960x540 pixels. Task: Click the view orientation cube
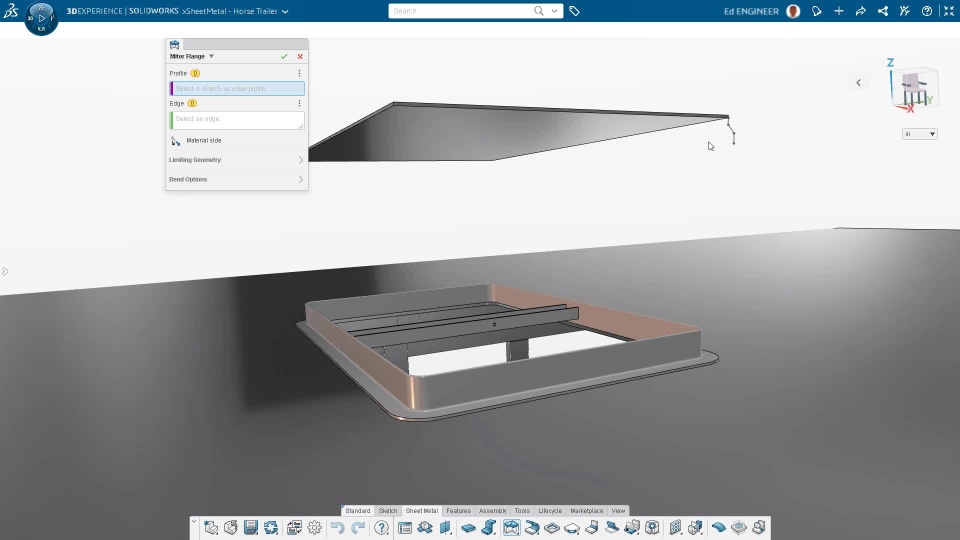point(915,88)
